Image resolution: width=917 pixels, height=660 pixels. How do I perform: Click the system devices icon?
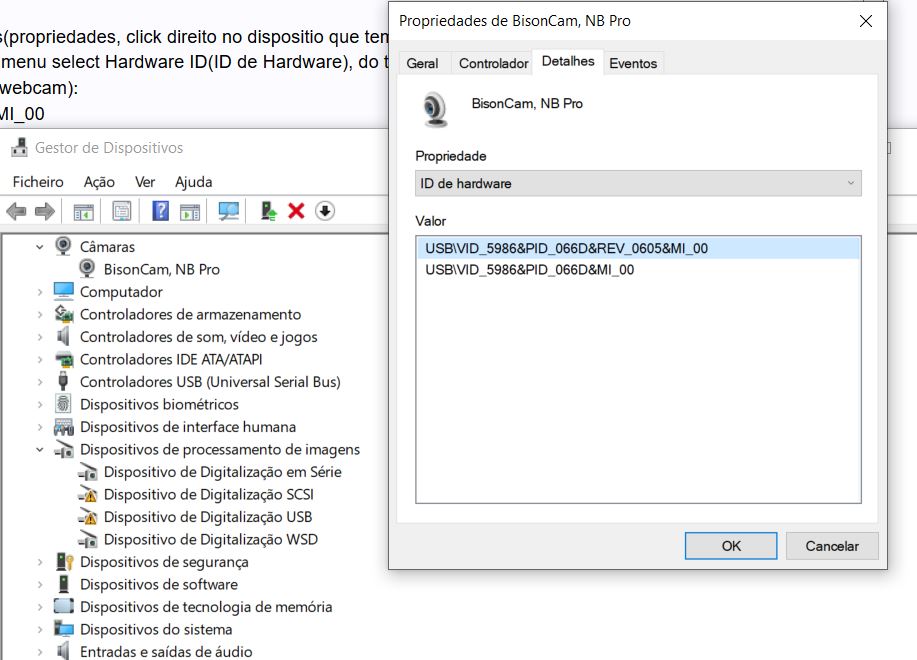(x=63, y=629)
